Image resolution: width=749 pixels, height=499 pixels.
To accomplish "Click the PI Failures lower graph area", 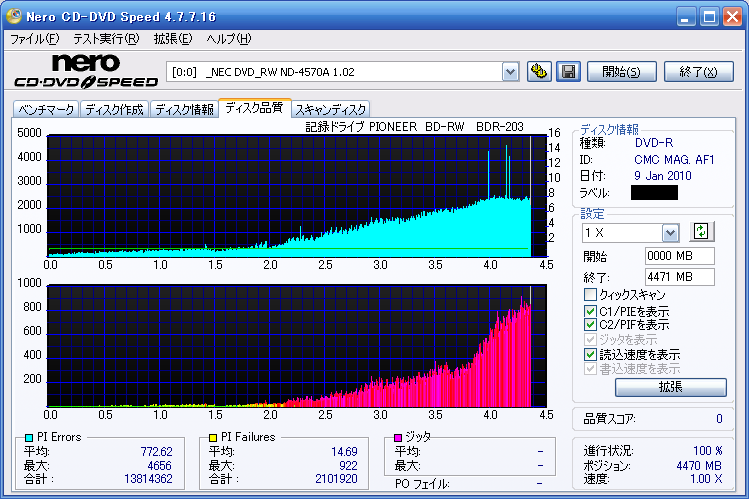I will click(297, 346).
